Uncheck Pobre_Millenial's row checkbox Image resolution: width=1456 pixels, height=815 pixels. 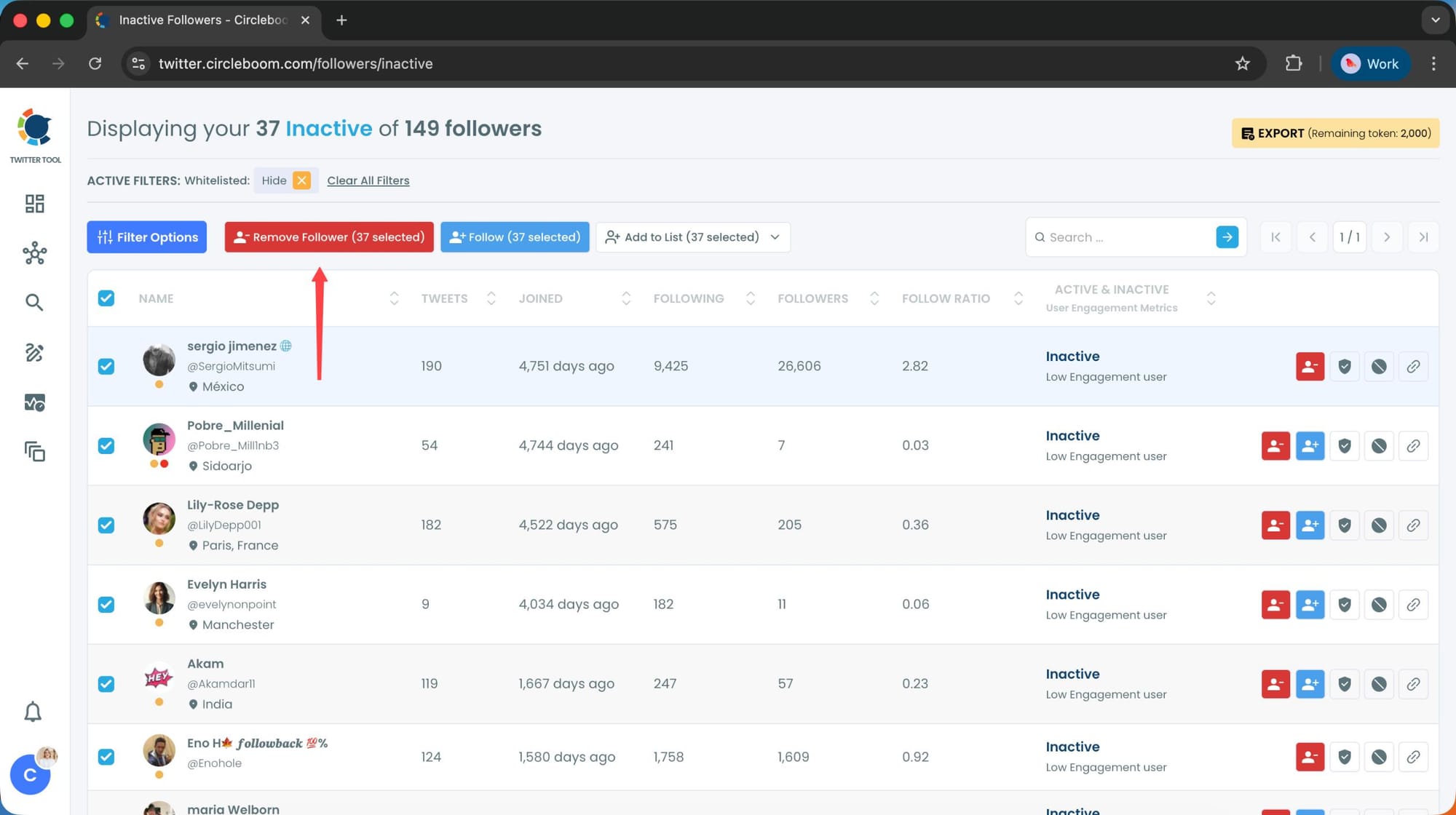coord(106,445)
